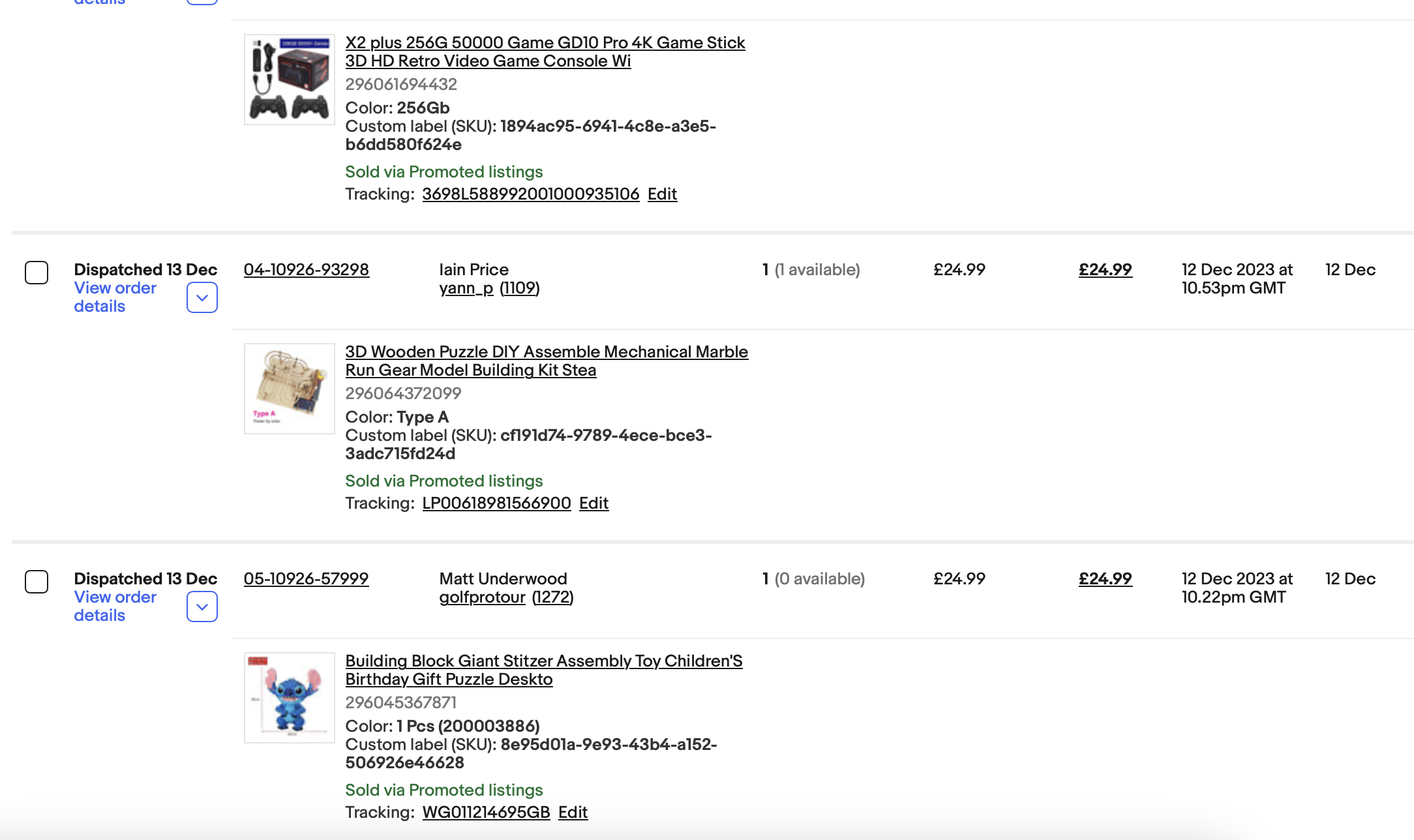Select checkbox for order 04-10926-93298
The height and width of the screenshot is (840, 1414).
click(37, 273)
